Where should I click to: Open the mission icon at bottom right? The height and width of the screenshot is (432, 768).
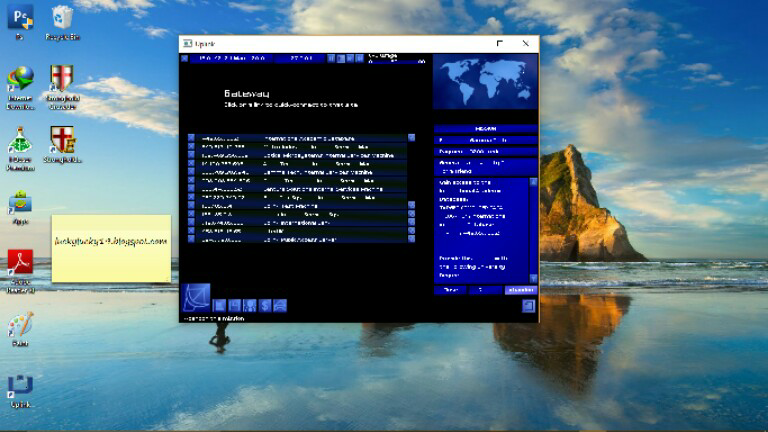[x=528, y=306]
